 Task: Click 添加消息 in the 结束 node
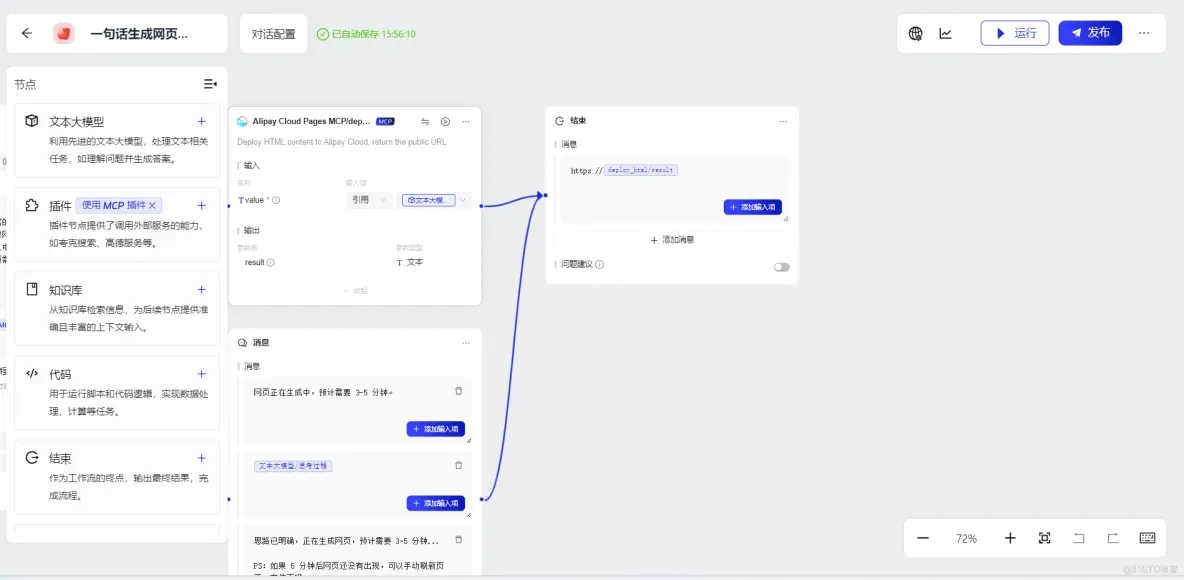coord(672,240)
